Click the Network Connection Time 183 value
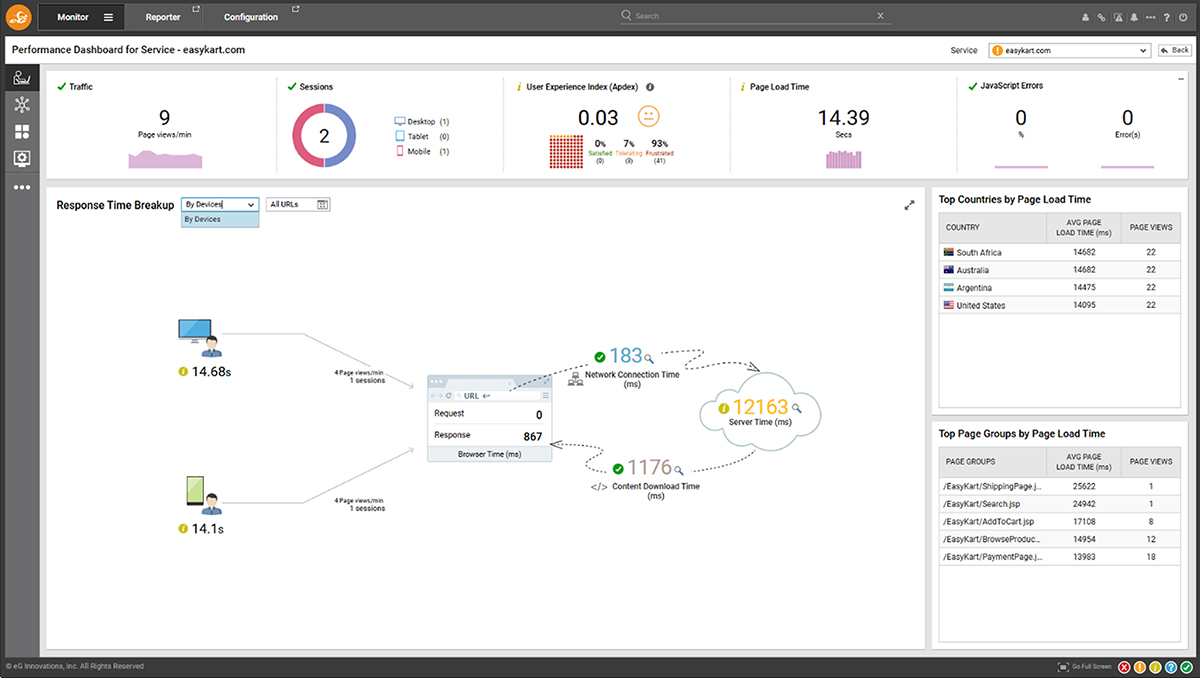This screenshot has width=1200, height=678. point(625,356)
